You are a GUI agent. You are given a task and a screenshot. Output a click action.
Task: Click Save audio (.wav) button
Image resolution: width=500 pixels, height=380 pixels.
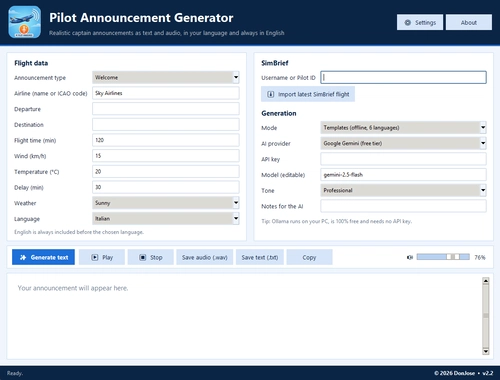[x=205, y=257]
